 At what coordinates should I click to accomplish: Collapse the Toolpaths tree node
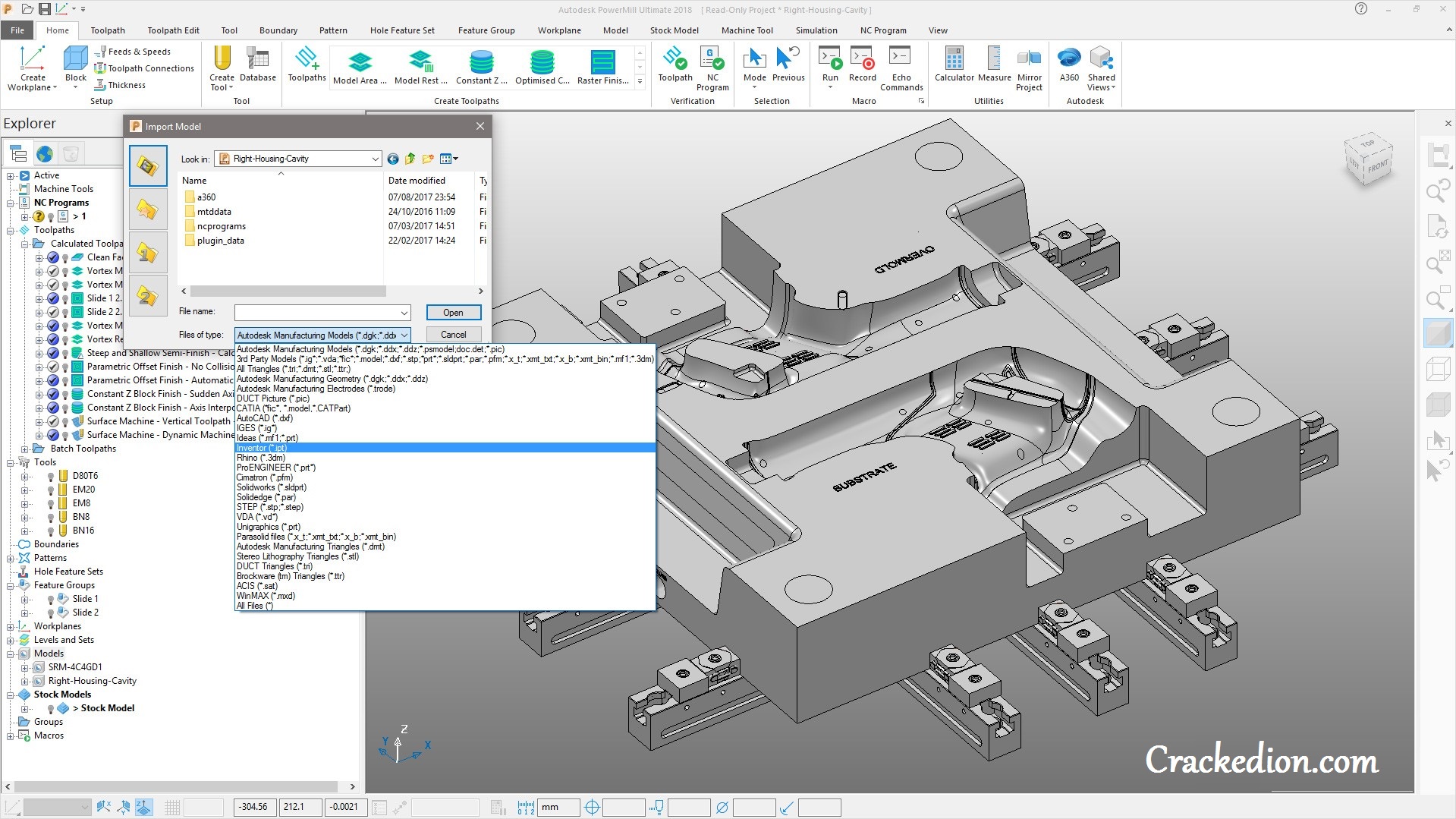[x=11, y=230]
